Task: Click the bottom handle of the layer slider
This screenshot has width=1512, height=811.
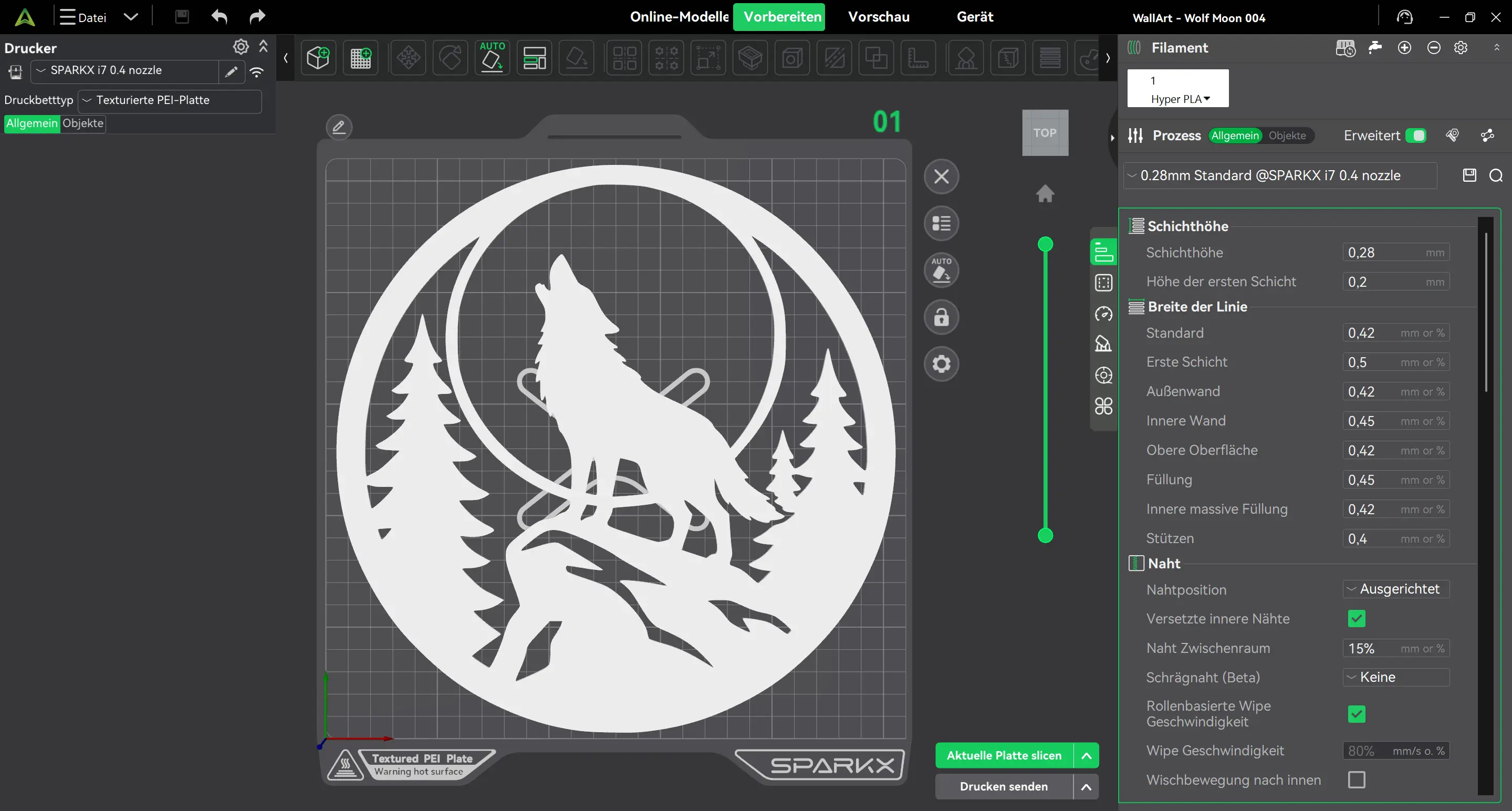Action: tap(1045, 535)
